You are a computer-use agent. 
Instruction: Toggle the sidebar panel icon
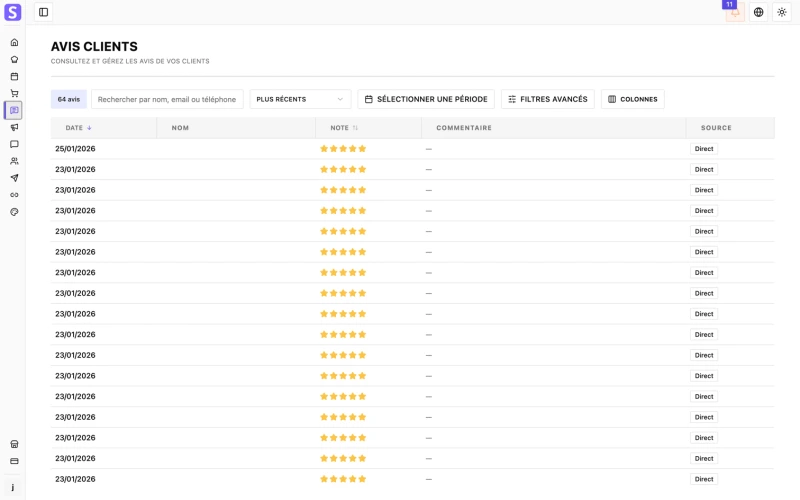pos(43,12)
